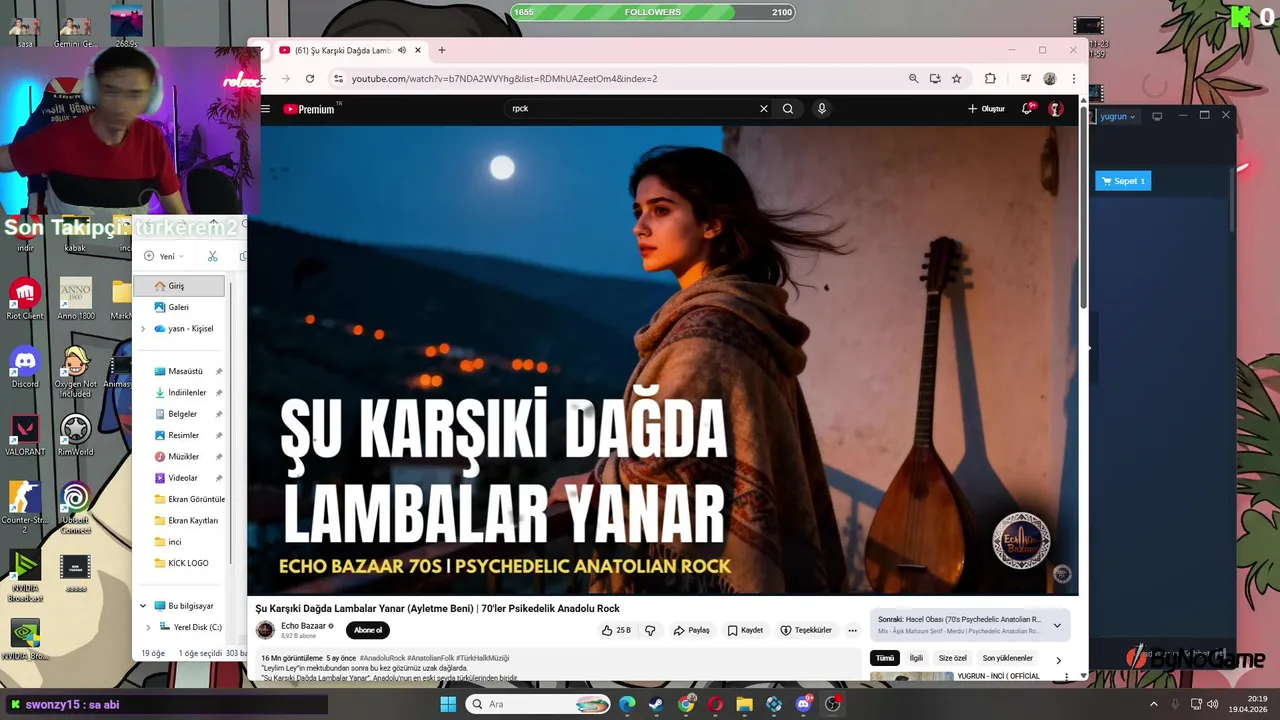
Task: Open Steam from the taskbar
Action: 656,704
